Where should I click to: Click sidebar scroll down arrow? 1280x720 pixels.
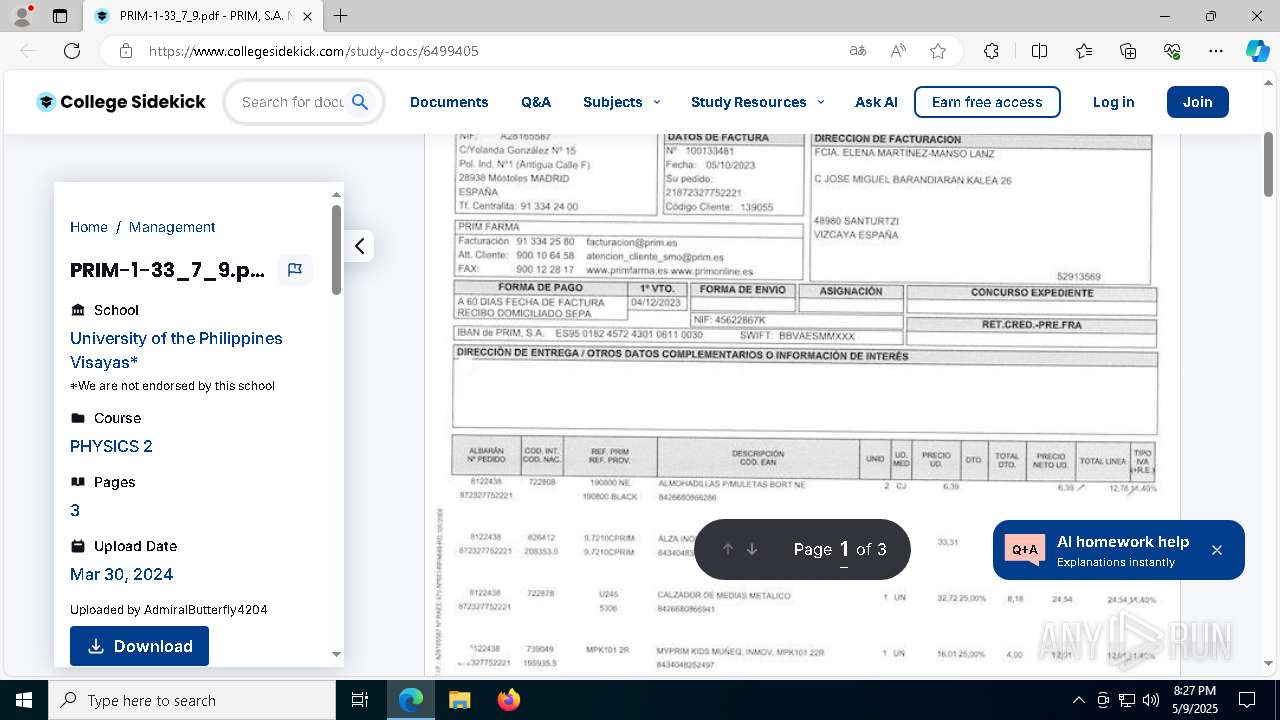tap(336, 655)
